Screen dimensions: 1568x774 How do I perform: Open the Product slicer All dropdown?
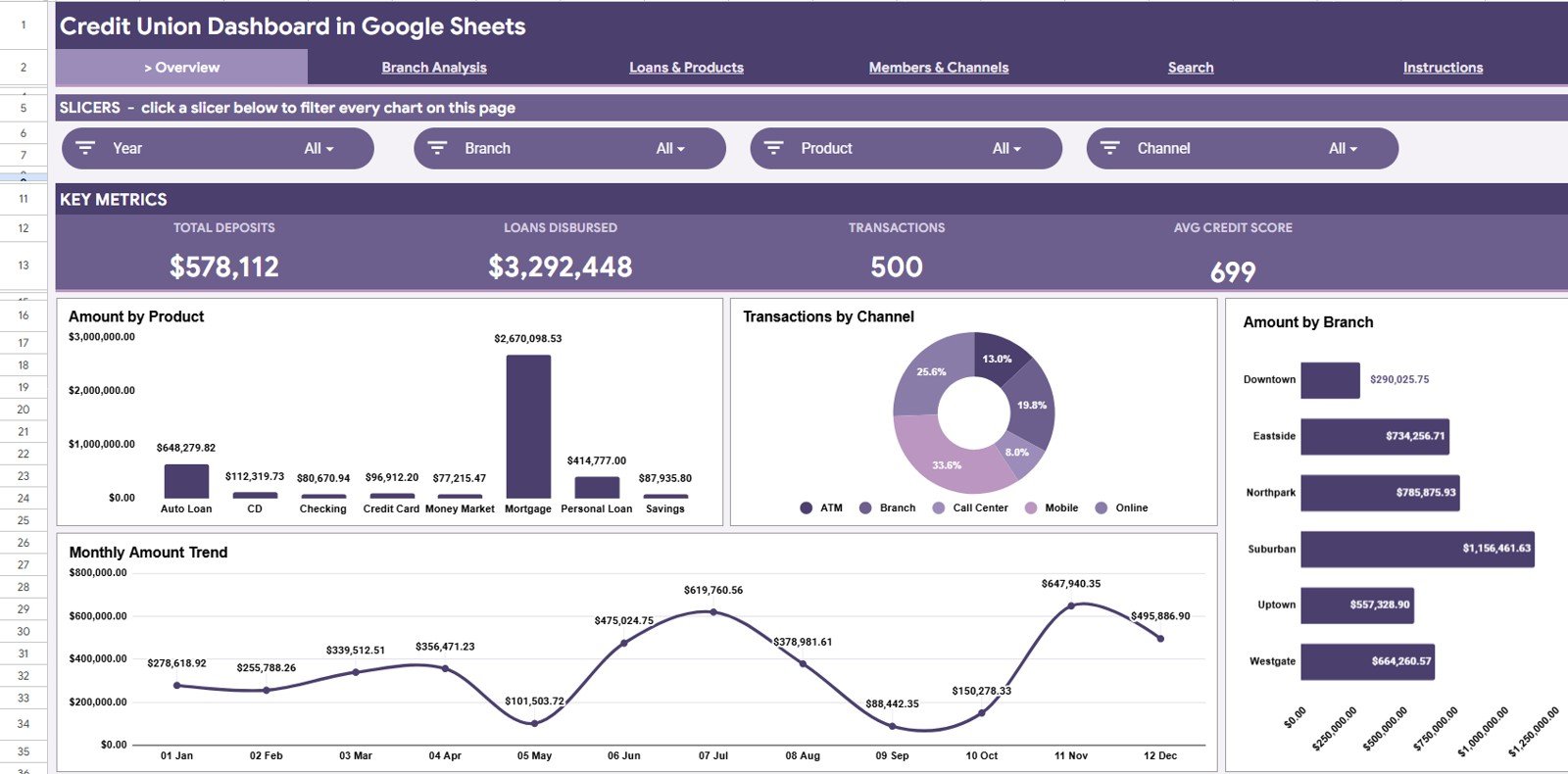(x=1006, y=149)
